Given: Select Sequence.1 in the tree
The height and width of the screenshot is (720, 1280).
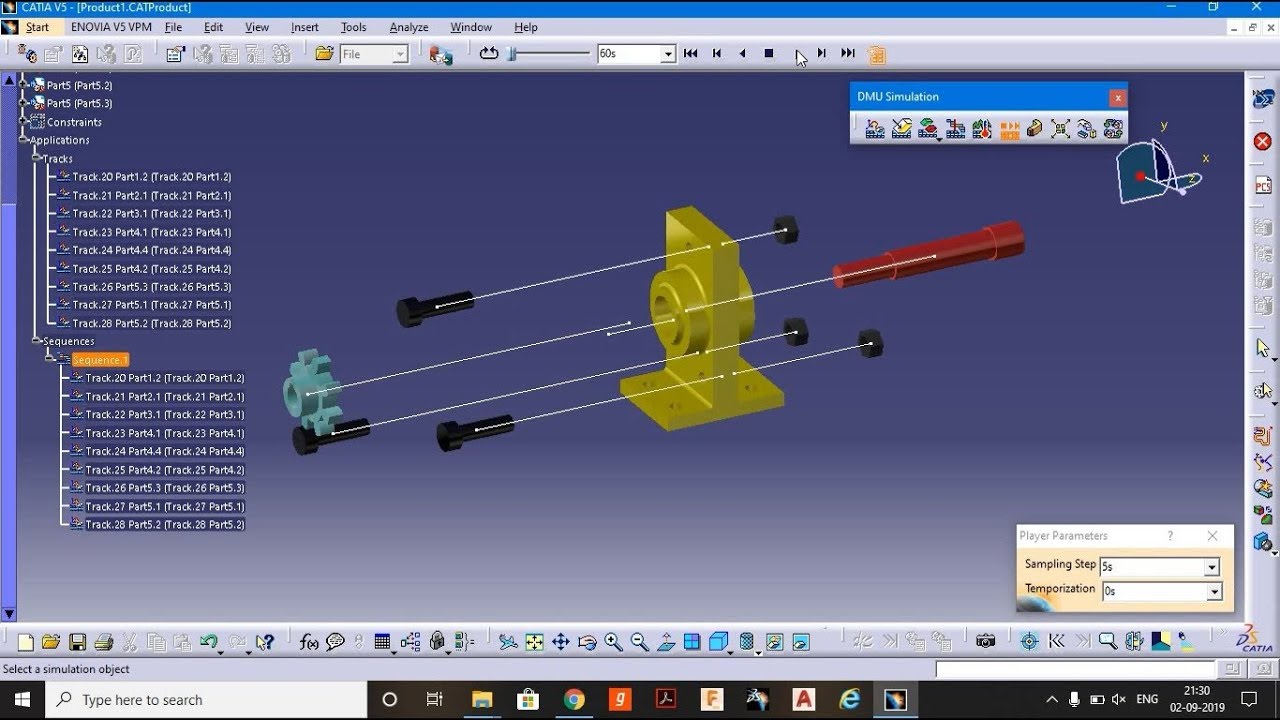Looking at the screenshot, I should tap(100, 360).
